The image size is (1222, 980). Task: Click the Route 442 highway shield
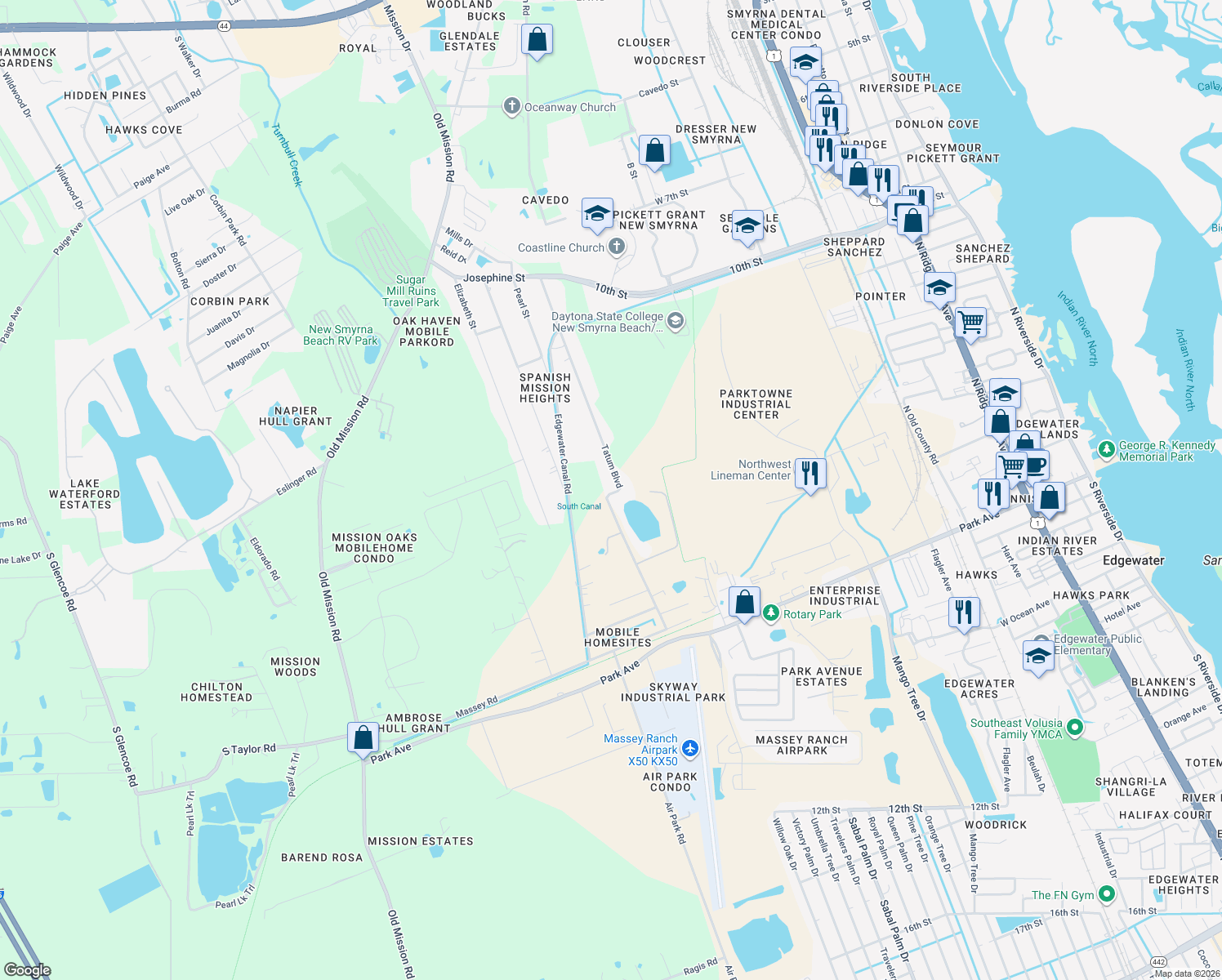[1157, 961]
